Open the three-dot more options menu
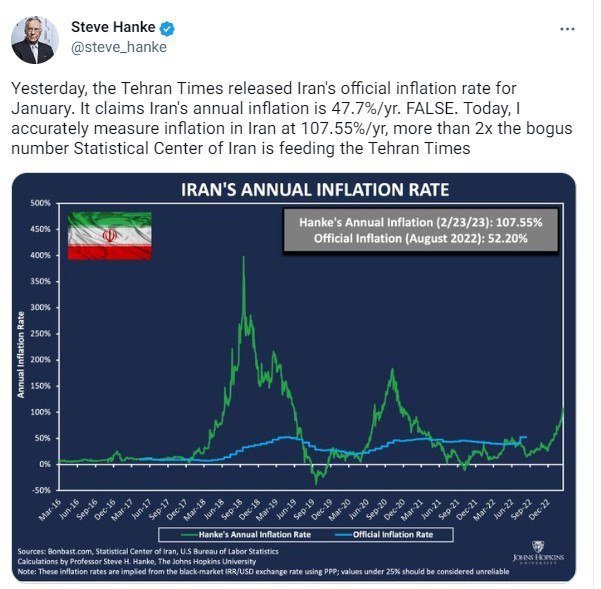 (x=568, y=28)
